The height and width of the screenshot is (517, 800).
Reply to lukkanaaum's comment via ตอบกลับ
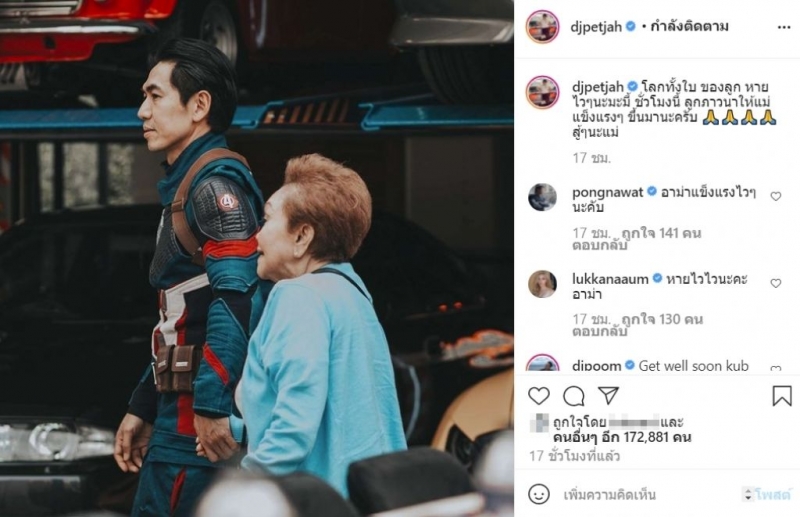click(599, 332)
